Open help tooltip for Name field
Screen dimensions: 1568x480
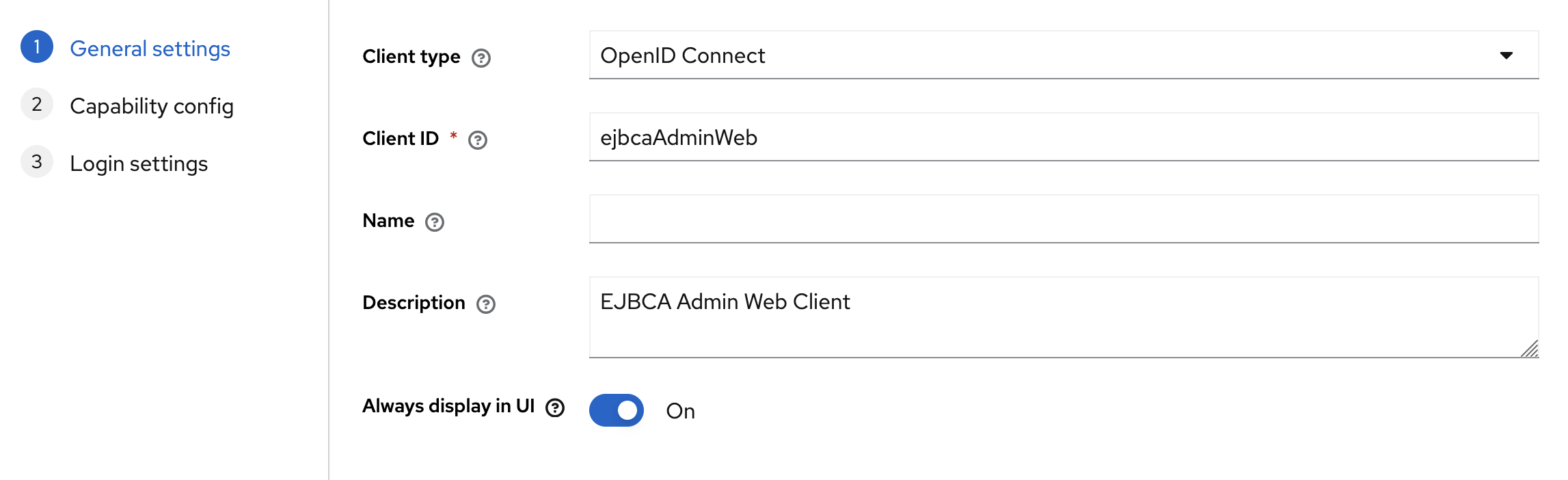coord(435,222)
